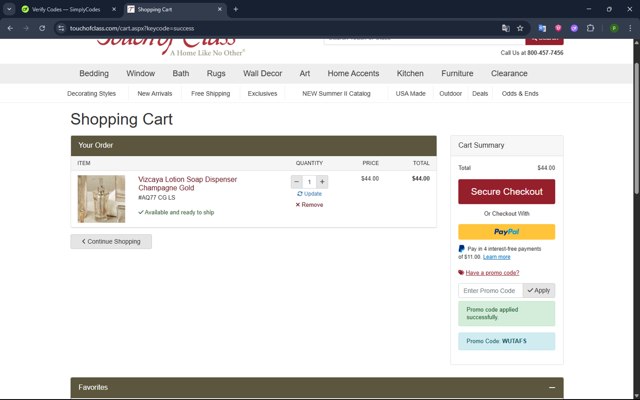Click the translate page icon
The height and width of the screenshot is (400, 640).
point(505,28)
